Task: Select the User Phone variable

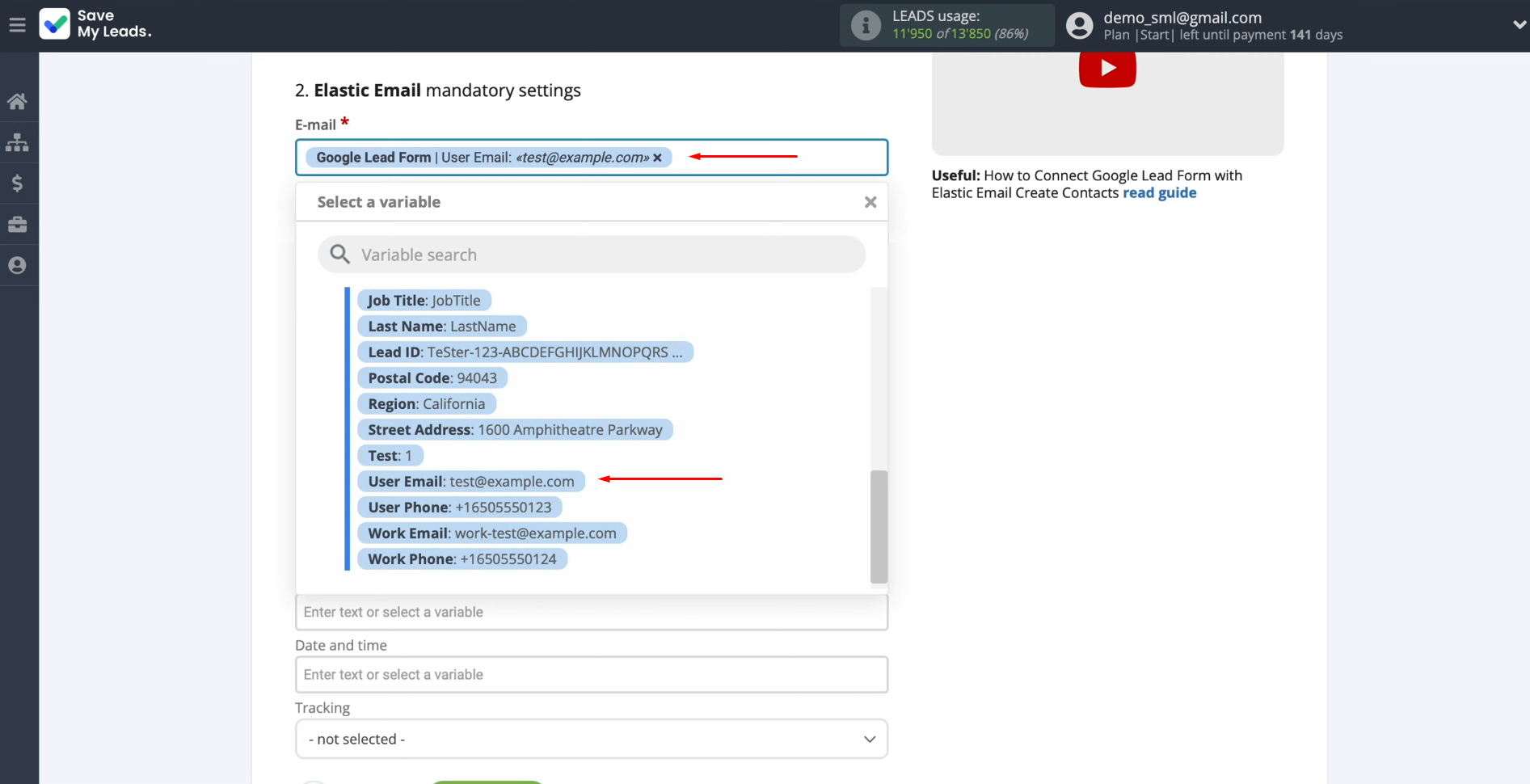Action: pos(460,508)
